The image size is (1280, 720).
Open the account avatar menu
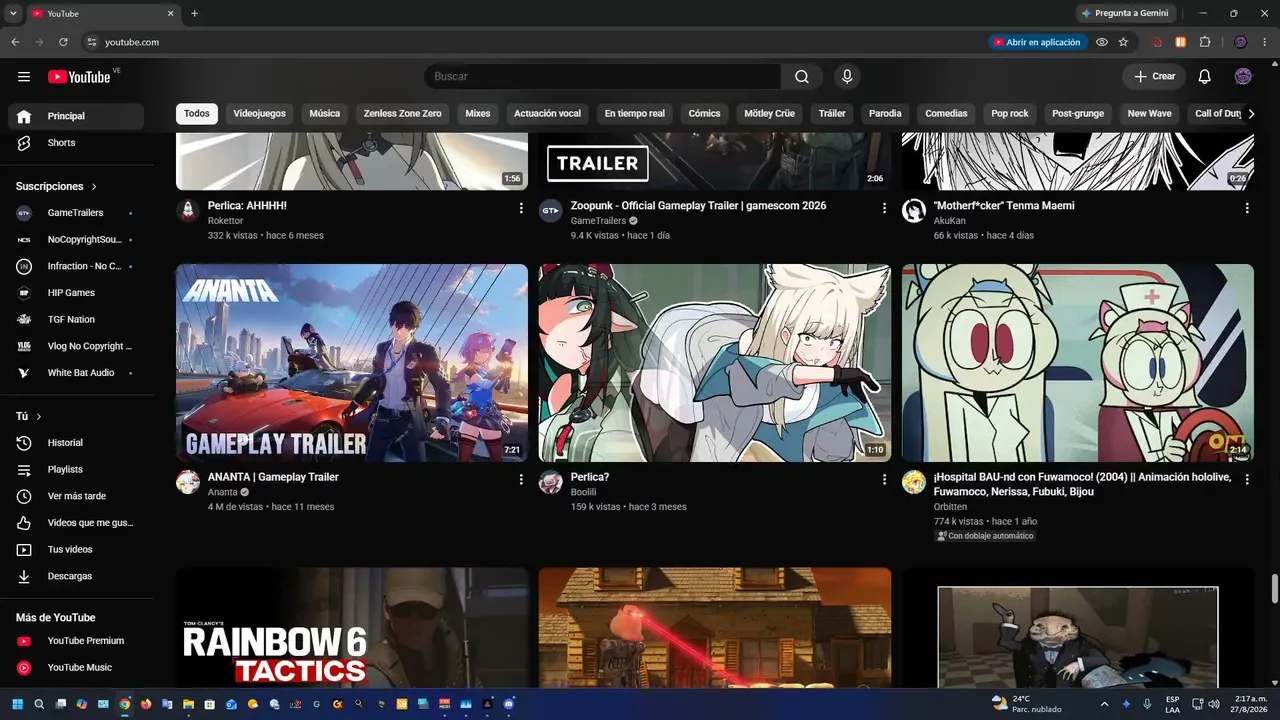pyautogui.click(x=1243, y=77)
